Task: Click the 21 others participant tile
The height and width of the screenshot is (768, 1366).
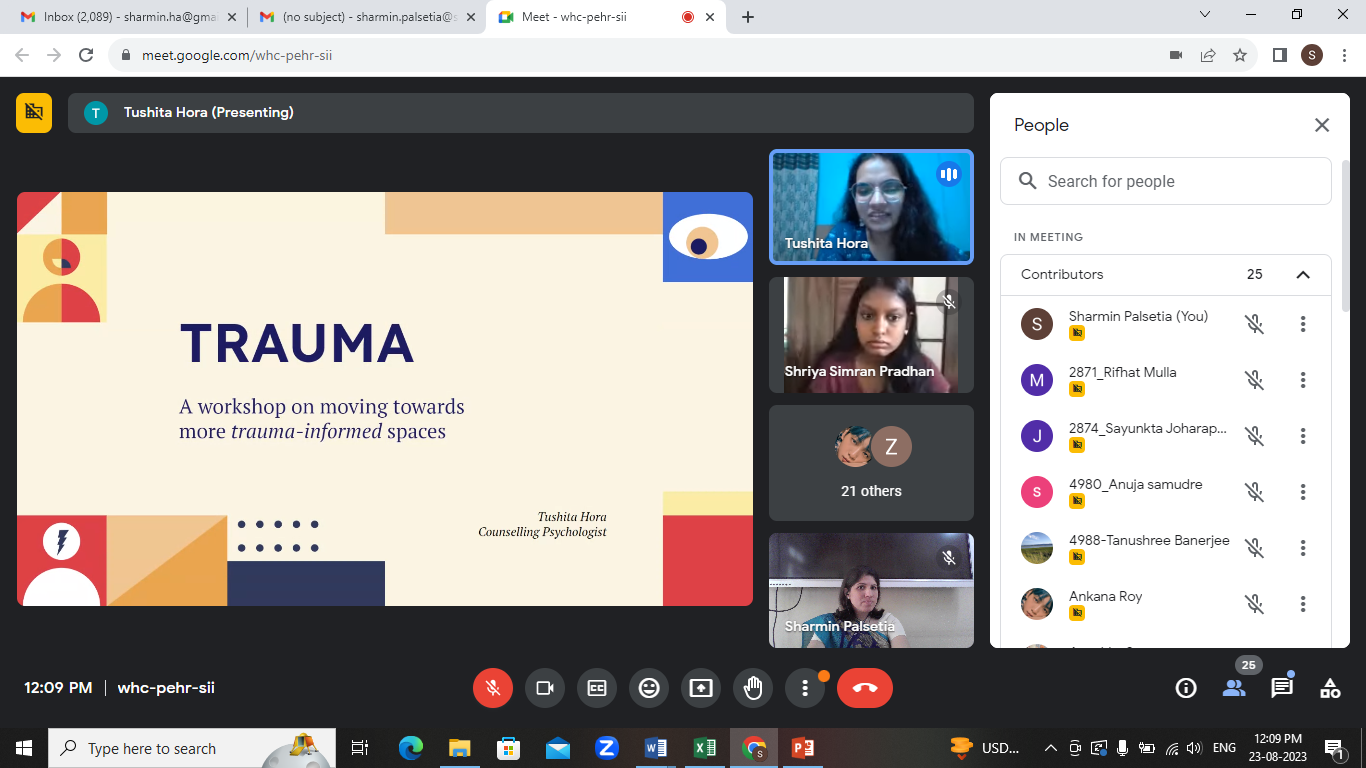Action: (871, 463)
